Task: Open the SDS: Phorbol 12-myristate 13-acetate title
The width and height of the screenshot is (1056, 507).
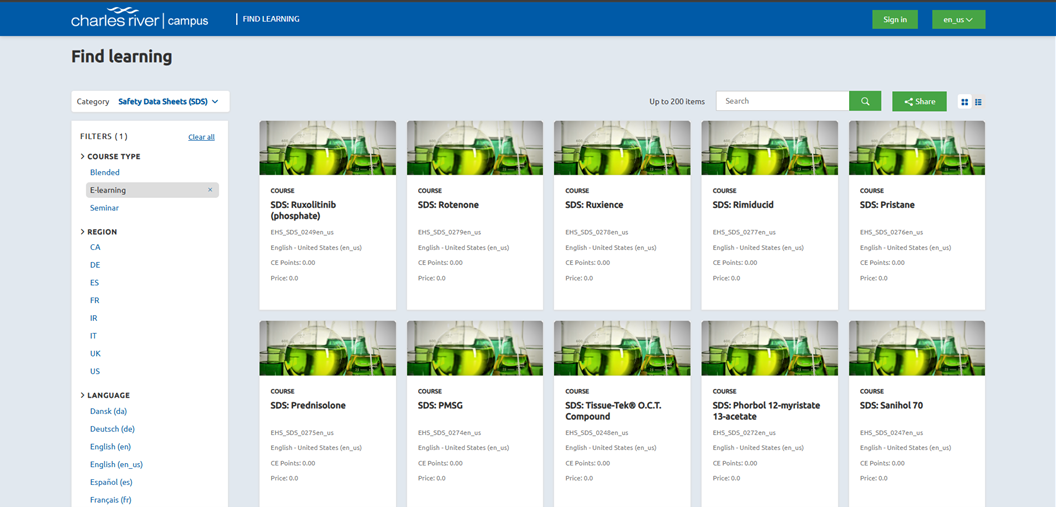Action: (x=766, y=411)
